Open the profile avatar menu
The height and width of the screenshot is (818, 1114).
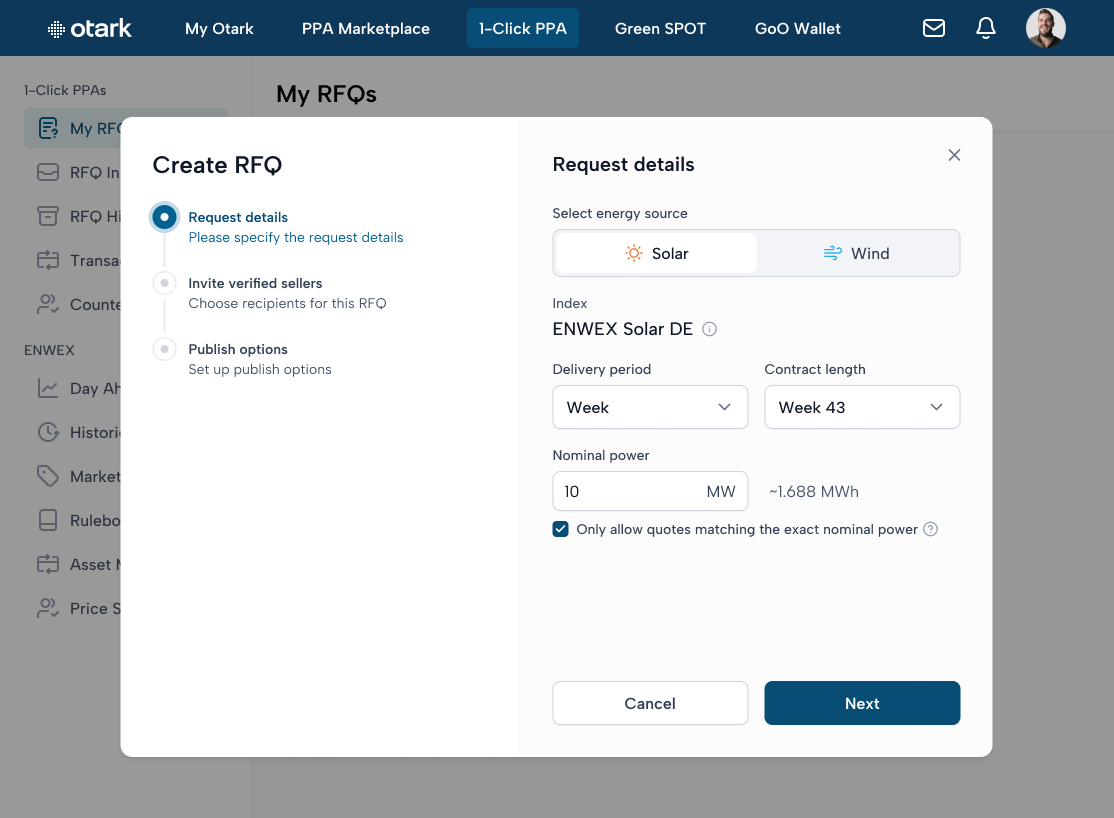pyautogui.click(x=1046, y=28)
